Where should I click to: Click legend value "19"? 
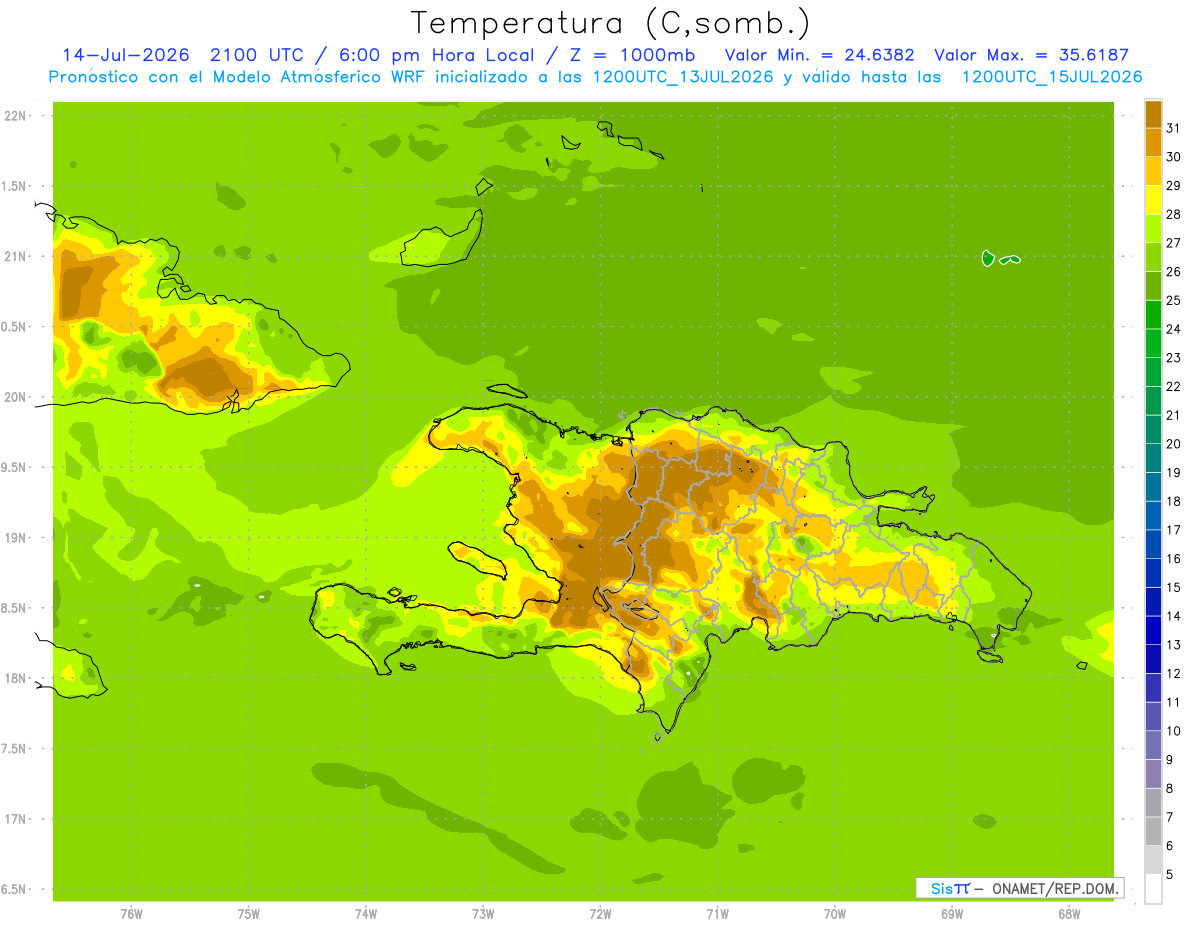coord(1175,473)
